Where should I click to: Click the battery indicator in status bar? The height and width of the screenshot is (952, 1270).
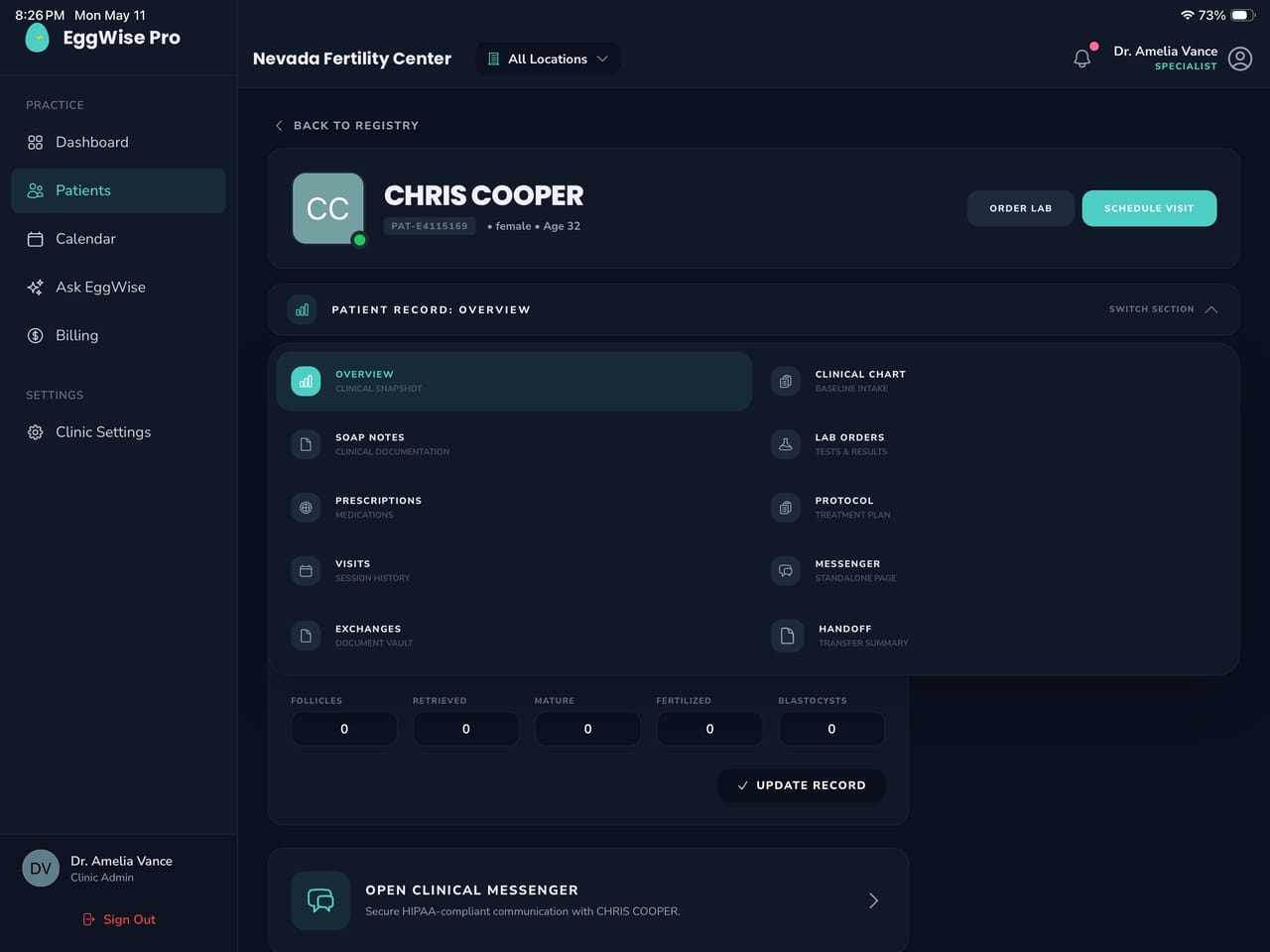tap(1244, 15)
